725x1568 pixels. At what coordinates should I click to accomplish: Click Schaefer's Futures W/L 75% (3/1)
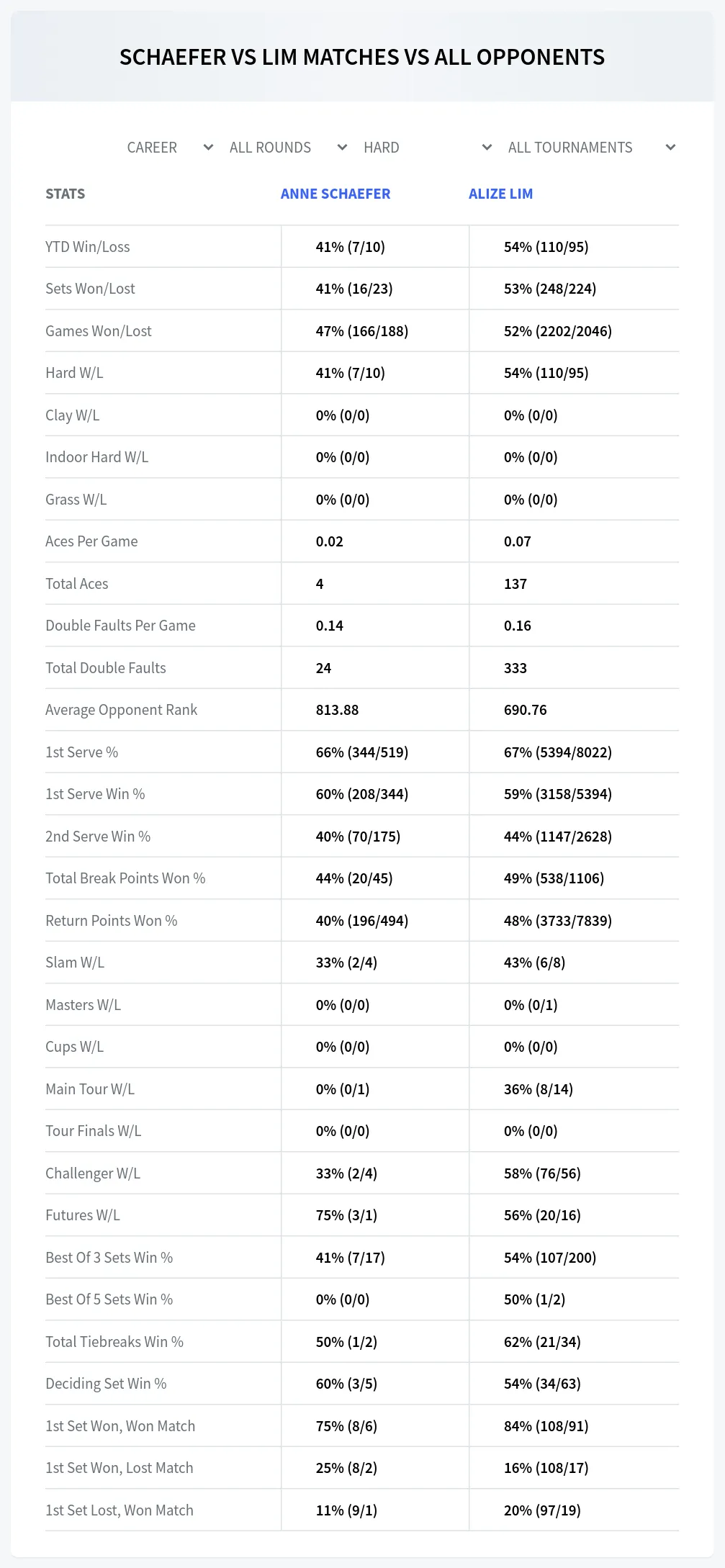[346, 1215]
